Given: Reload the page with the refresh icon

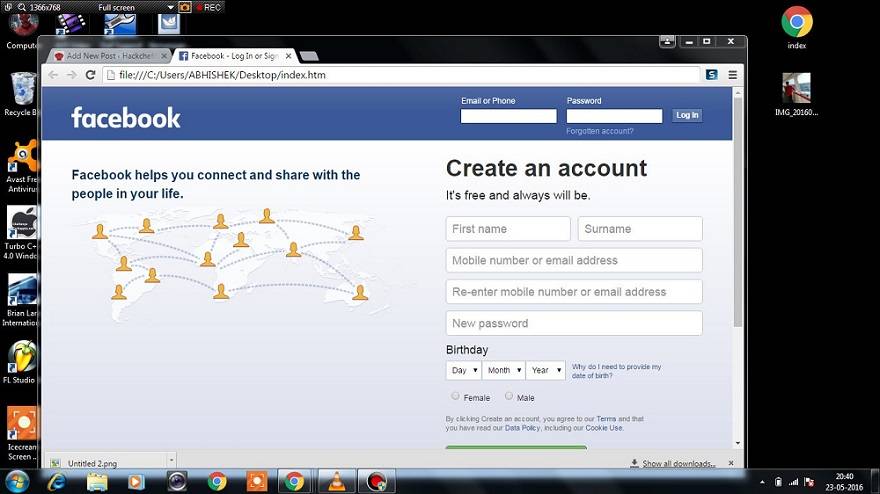Looking at the screenshot, I should (x=90, y=75).
